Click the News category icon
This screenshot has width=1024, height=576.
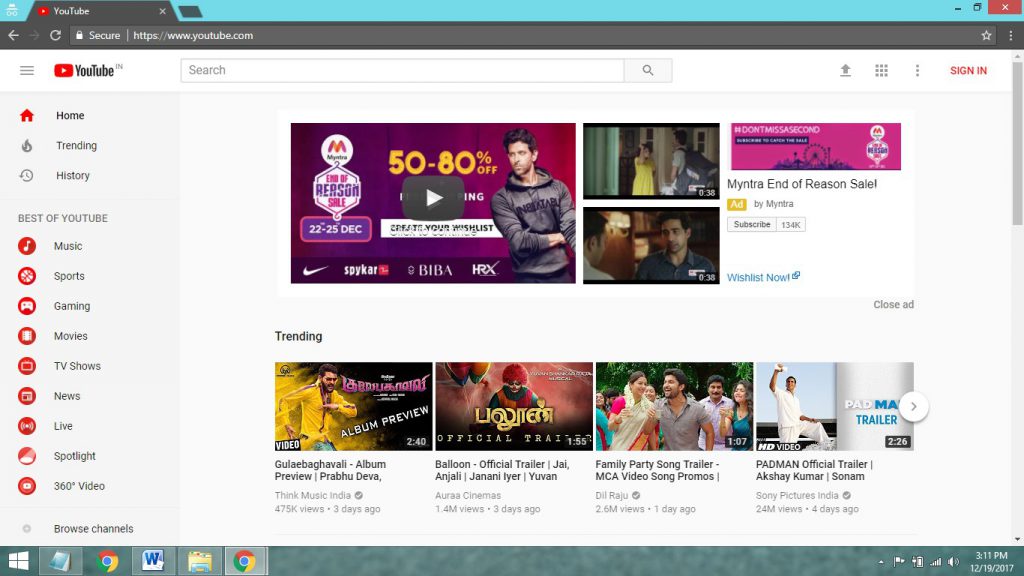[x=27, y=396]
